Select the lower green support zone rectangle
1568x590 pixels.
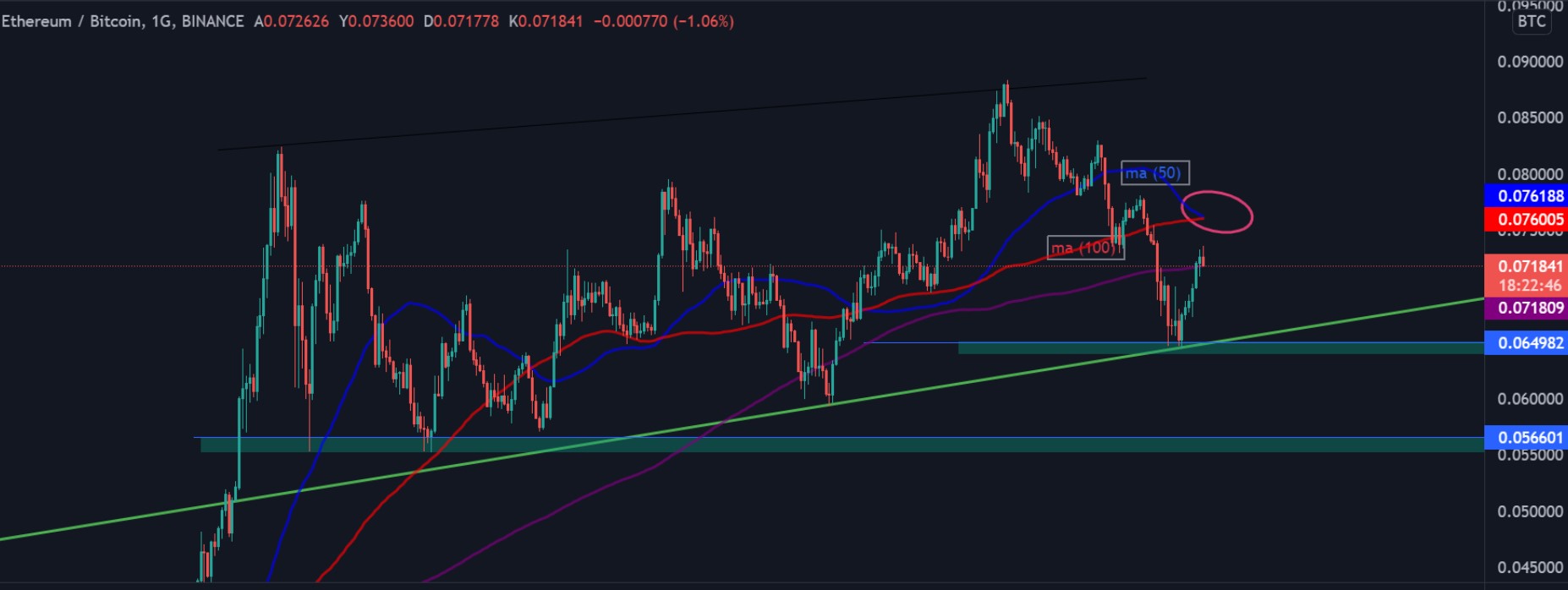coord(846,445)
